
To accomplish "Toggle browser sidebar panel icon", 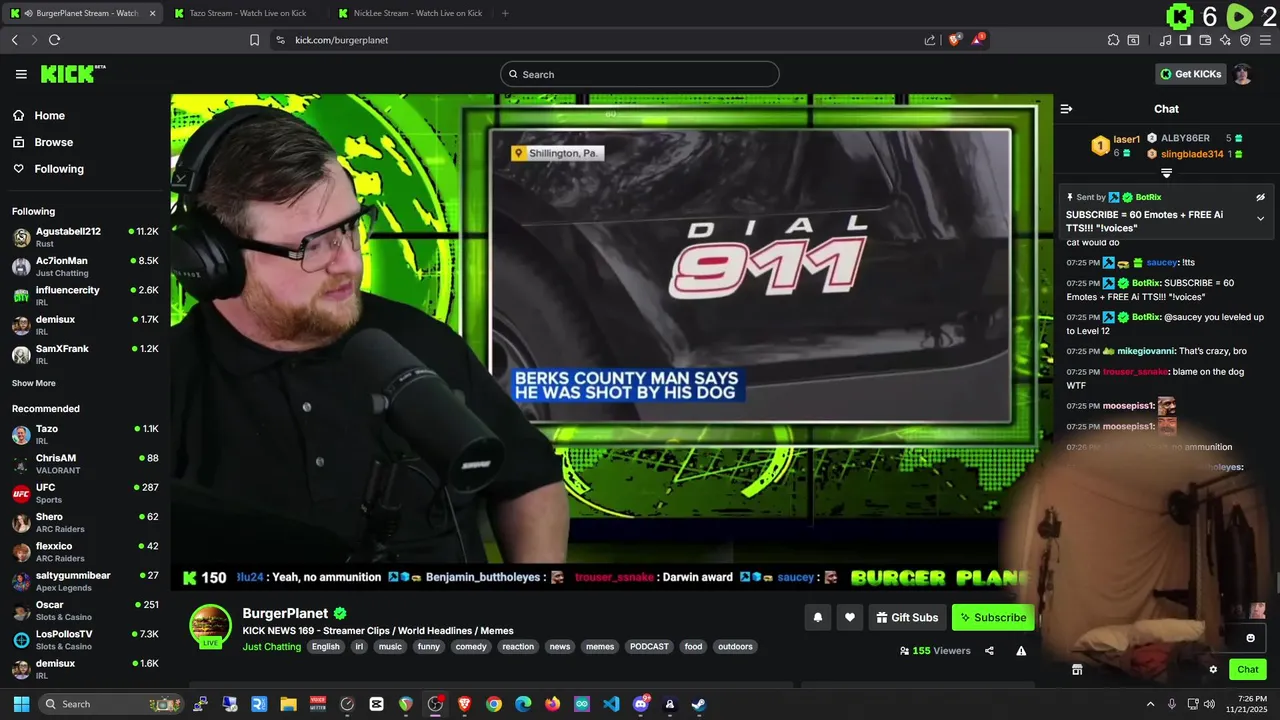I will [x=1185, y=40].
